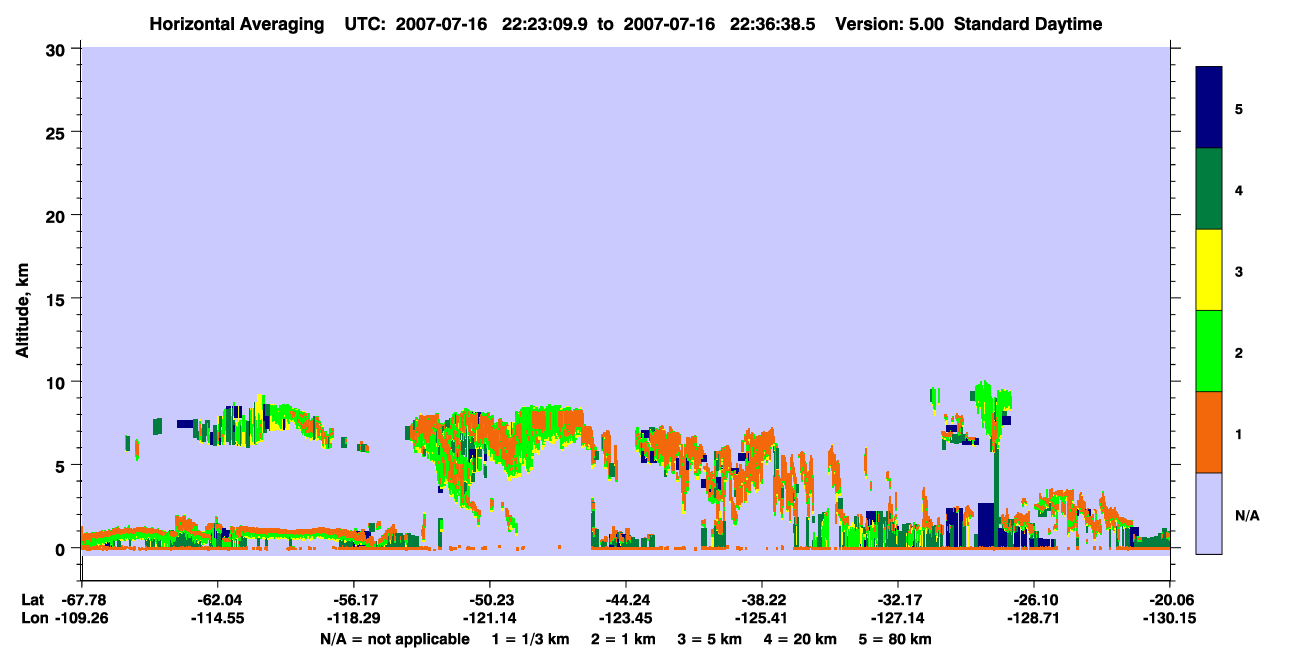
Task: Click the longitude value -118.29
Action: pyautogui.click(x=353, y=619)
